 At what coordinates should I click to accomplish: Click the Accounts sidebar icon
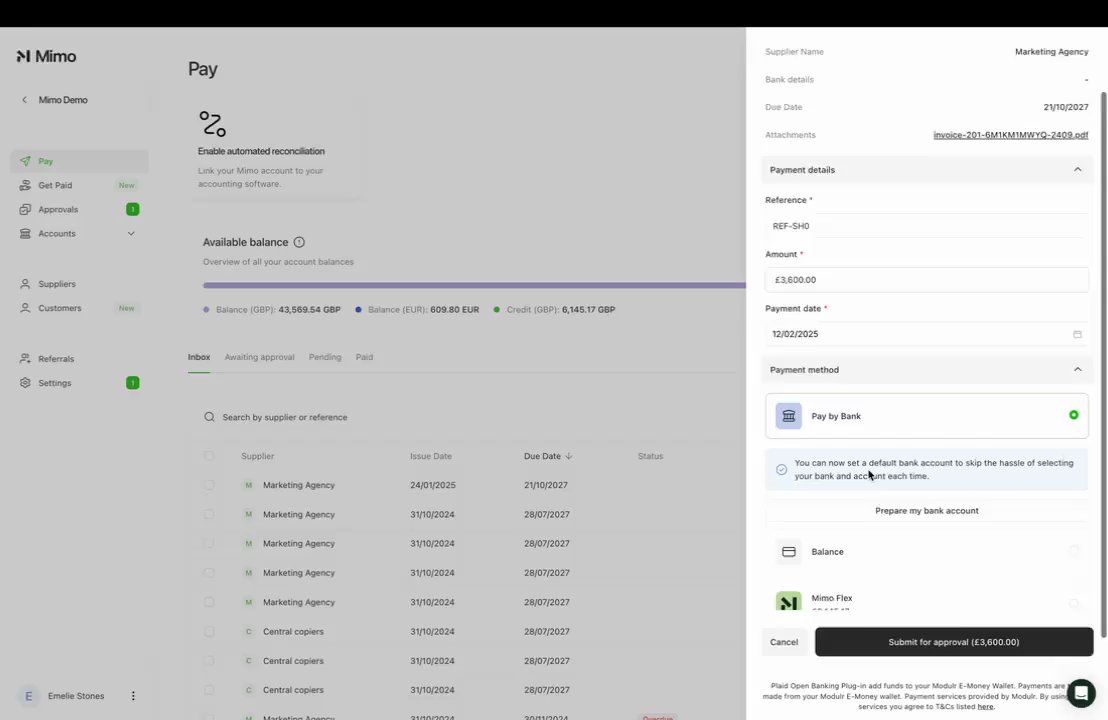[x=25, y=233]
